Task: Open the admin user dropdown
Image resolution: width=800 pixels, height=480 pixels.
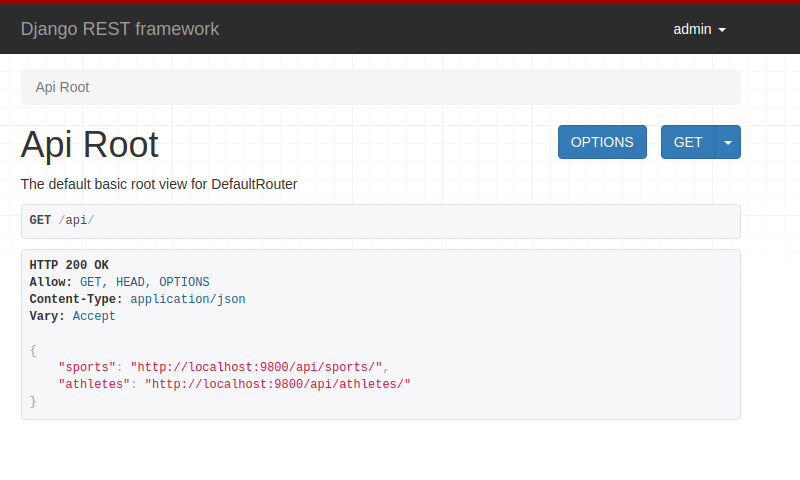Action: click(699, 30)
